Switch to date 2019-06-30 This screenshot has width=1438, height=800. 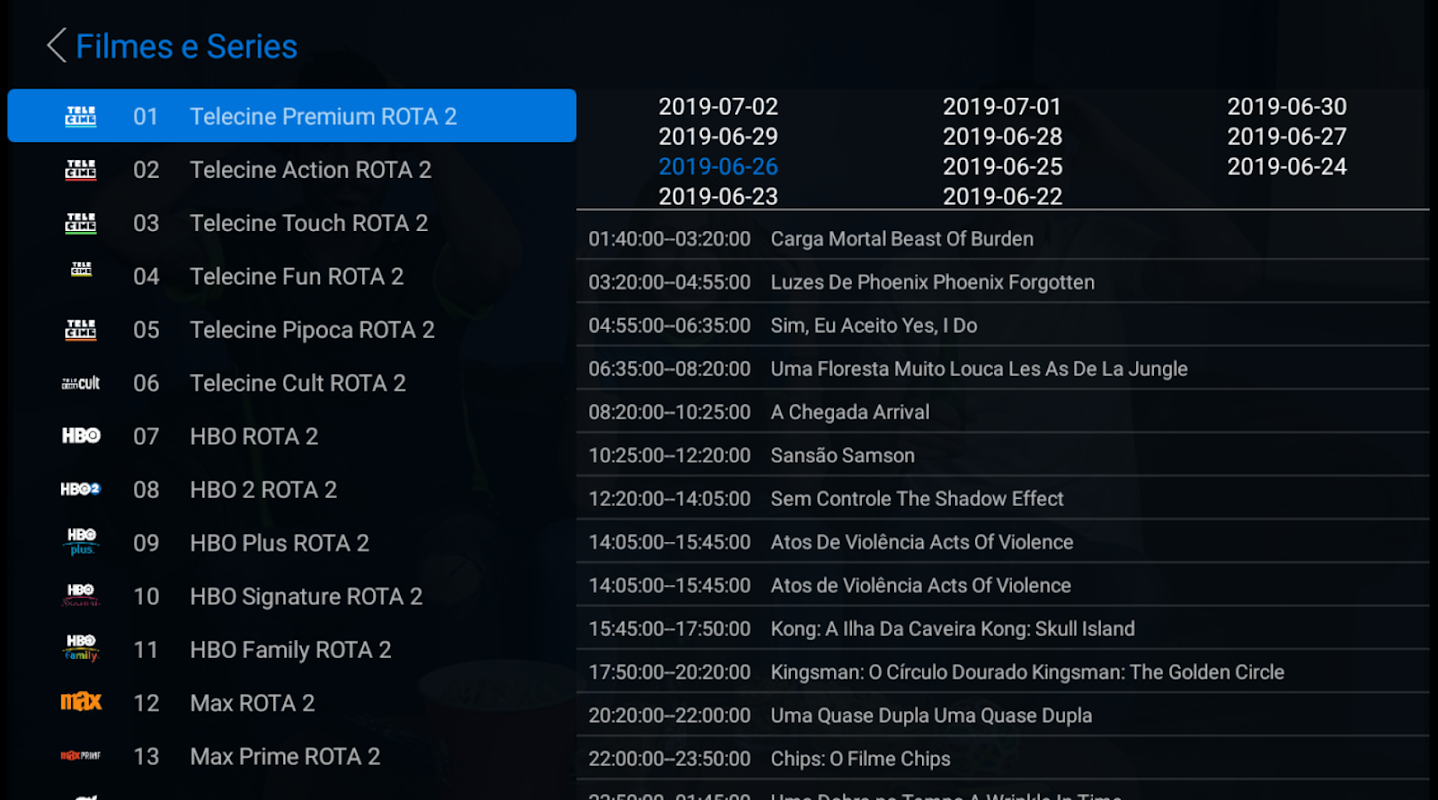(x=1287, y=106)
